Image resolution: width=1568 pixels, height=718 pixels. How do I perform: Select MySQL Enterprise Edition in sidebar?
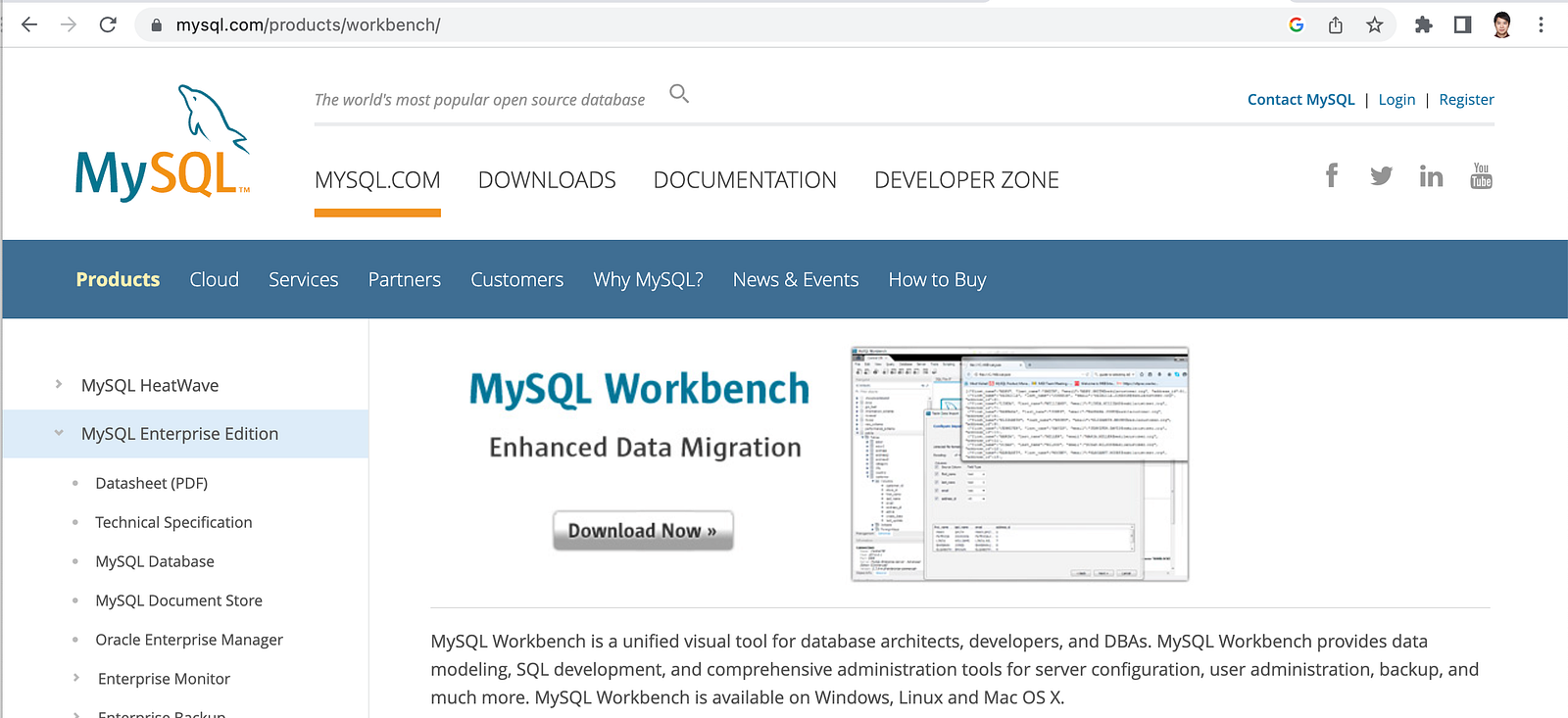(x=180, y=434)
